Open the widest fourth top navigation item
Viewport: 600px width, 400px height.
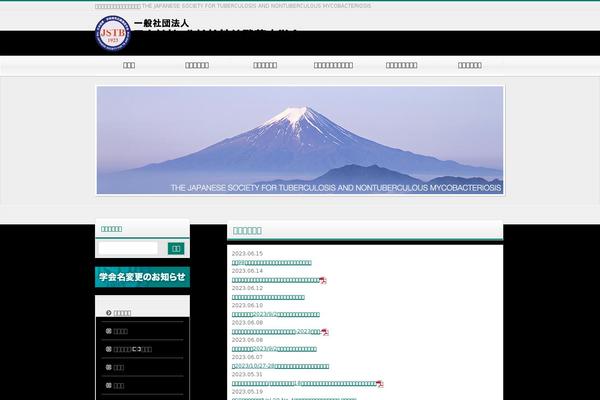pos(333,65)
